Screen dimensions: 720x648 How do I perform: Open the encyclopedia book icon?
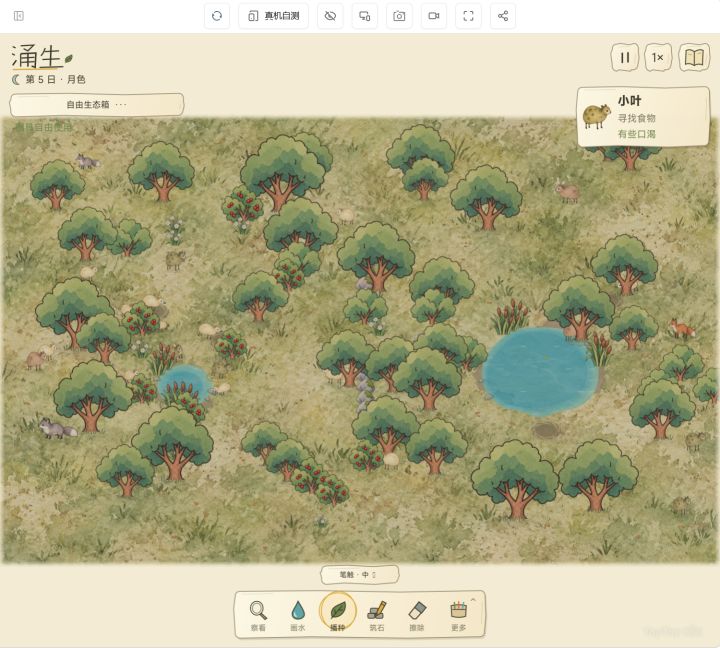tap(694, 58)
